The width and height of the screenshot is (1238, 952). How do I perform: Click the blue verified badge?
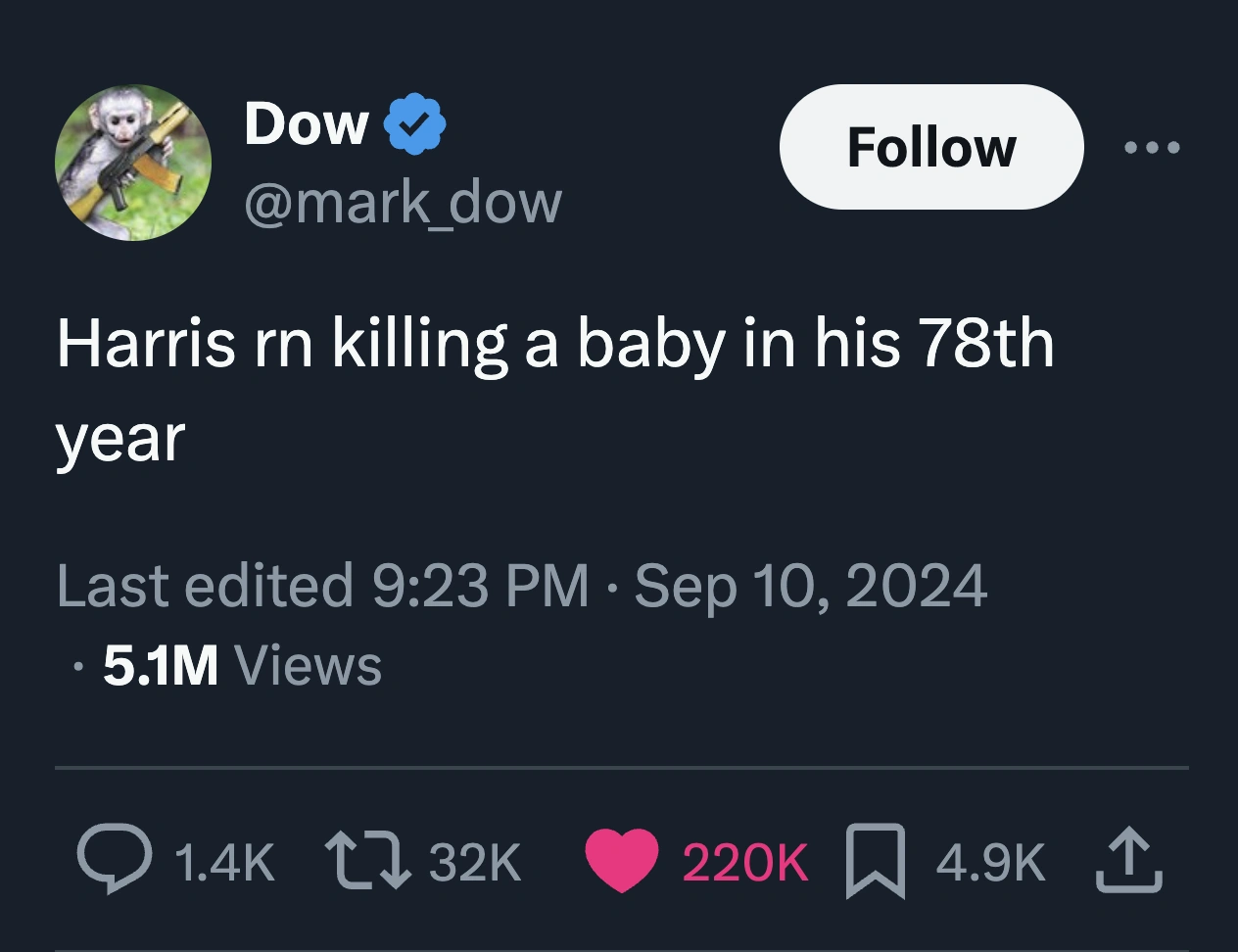(x=414, y=124)
